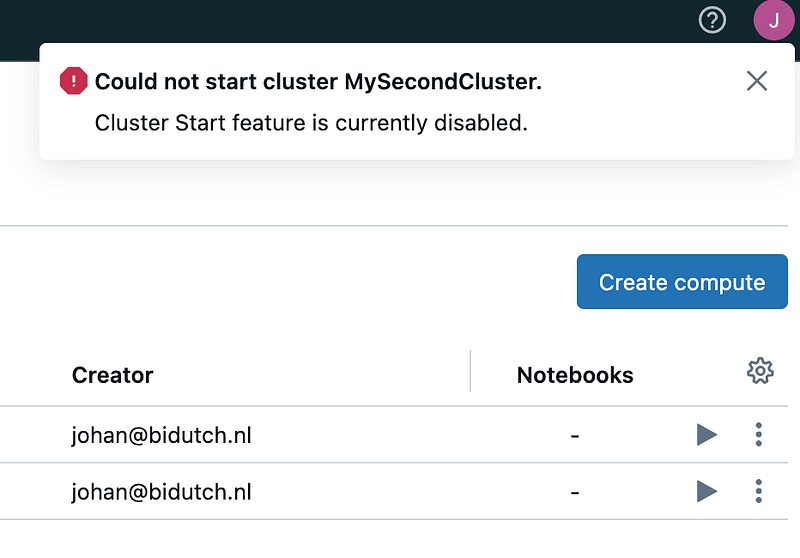Click the second row's Notebooks dash value
This screenshot has width=800, height=558.
tap(575, 492)
